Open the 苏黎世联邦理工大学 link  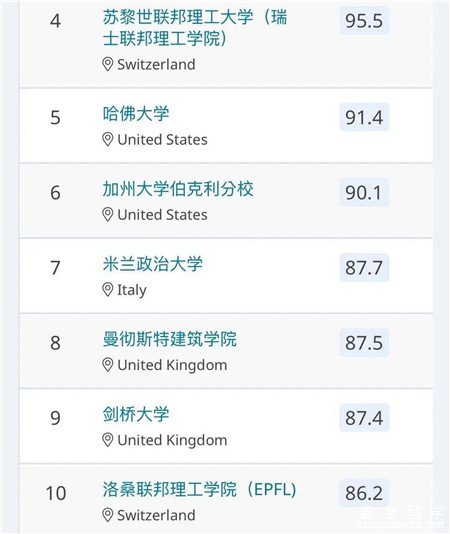(x=195, y=28)
